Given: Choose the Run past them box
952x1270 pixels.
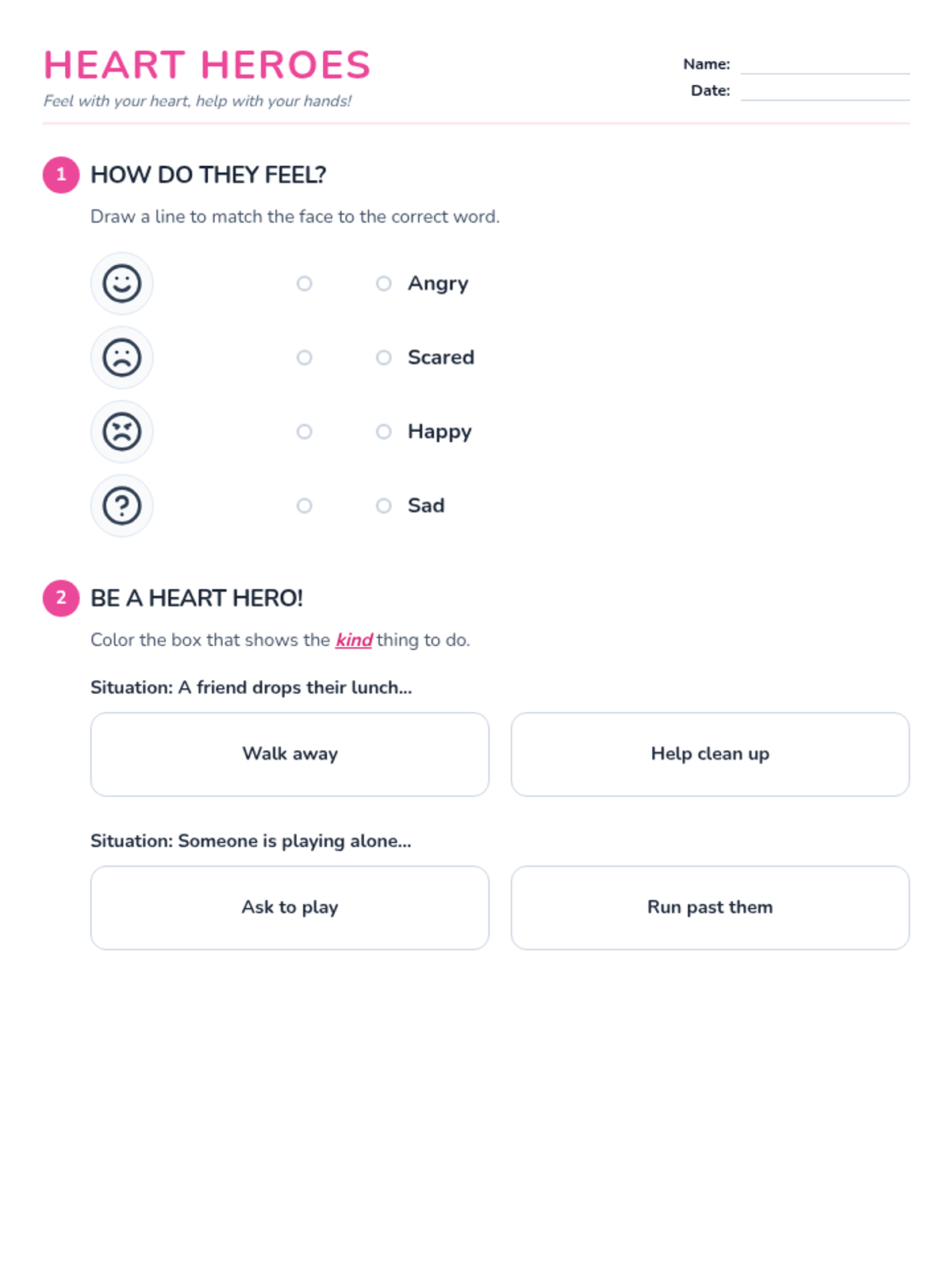Looking at the screenshot, I should pyautogui.click(x=710, y=907).
